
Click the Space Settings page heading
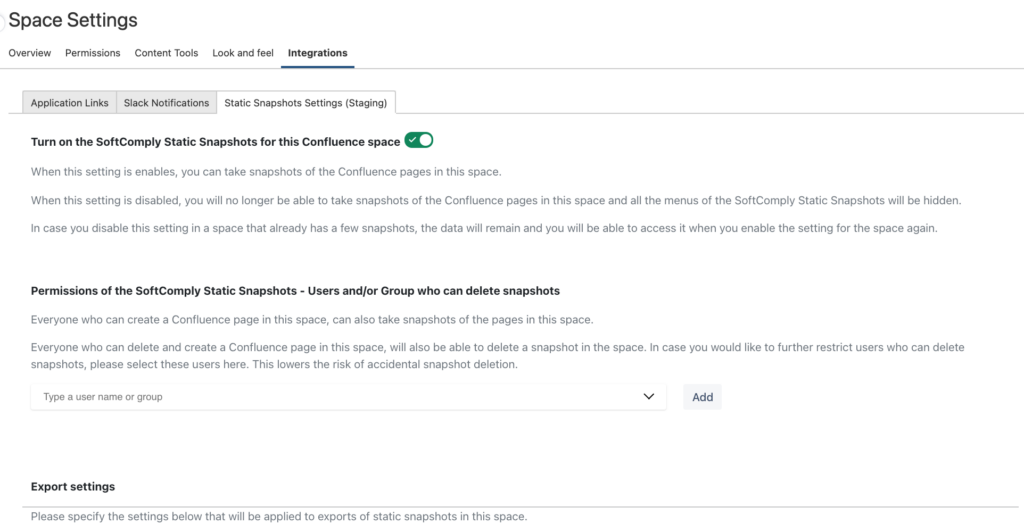pos(72,20)
